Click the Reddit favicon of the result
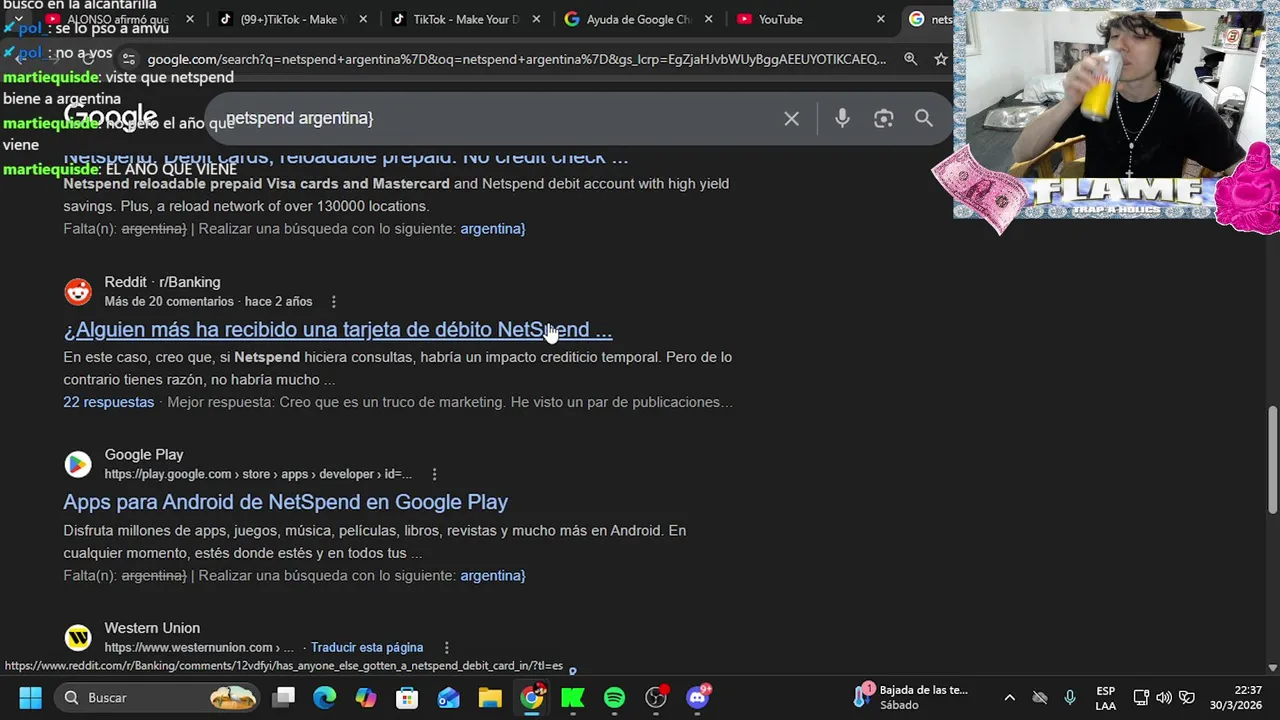This screenshot has height=720, width=1280. click(78, 292)
